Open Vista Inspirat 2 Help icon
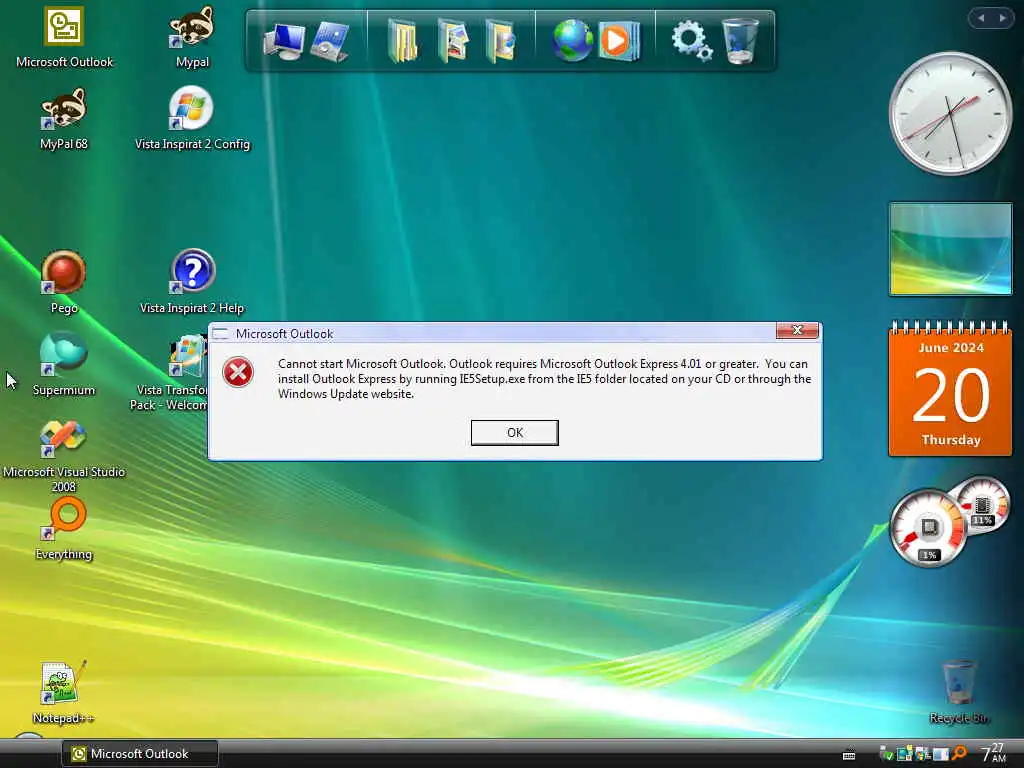This screenshot has height=768, width=1024. pos(192,283)
